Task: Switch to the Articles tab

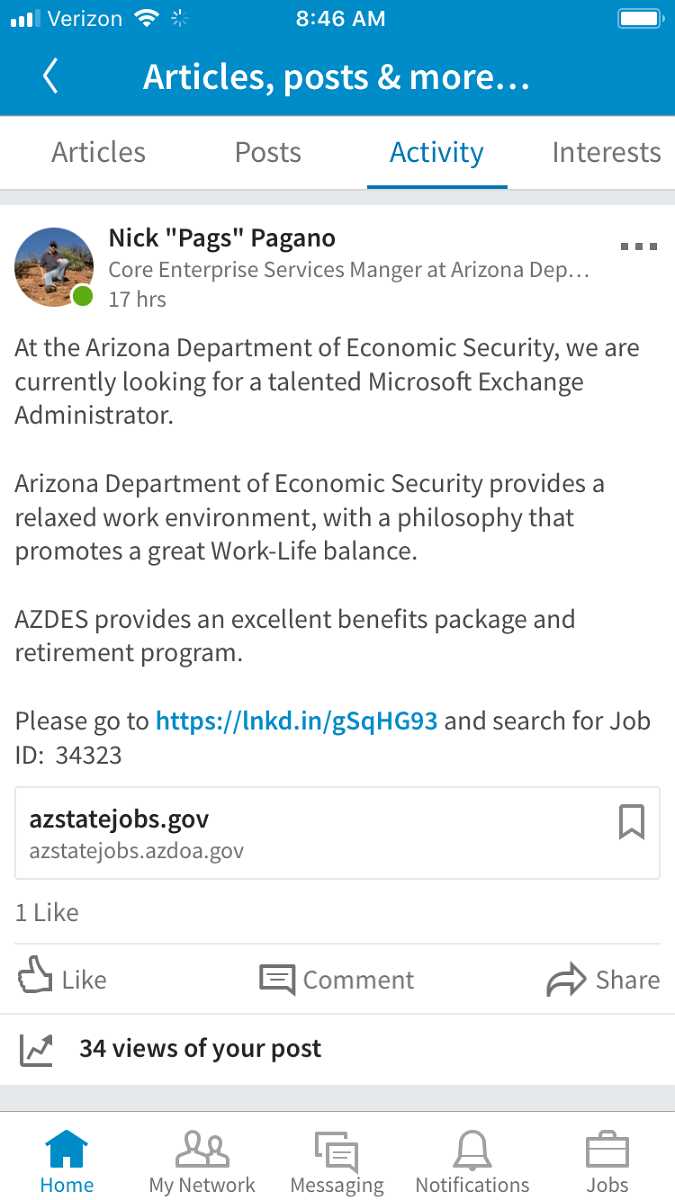Action: click(98, 153)
